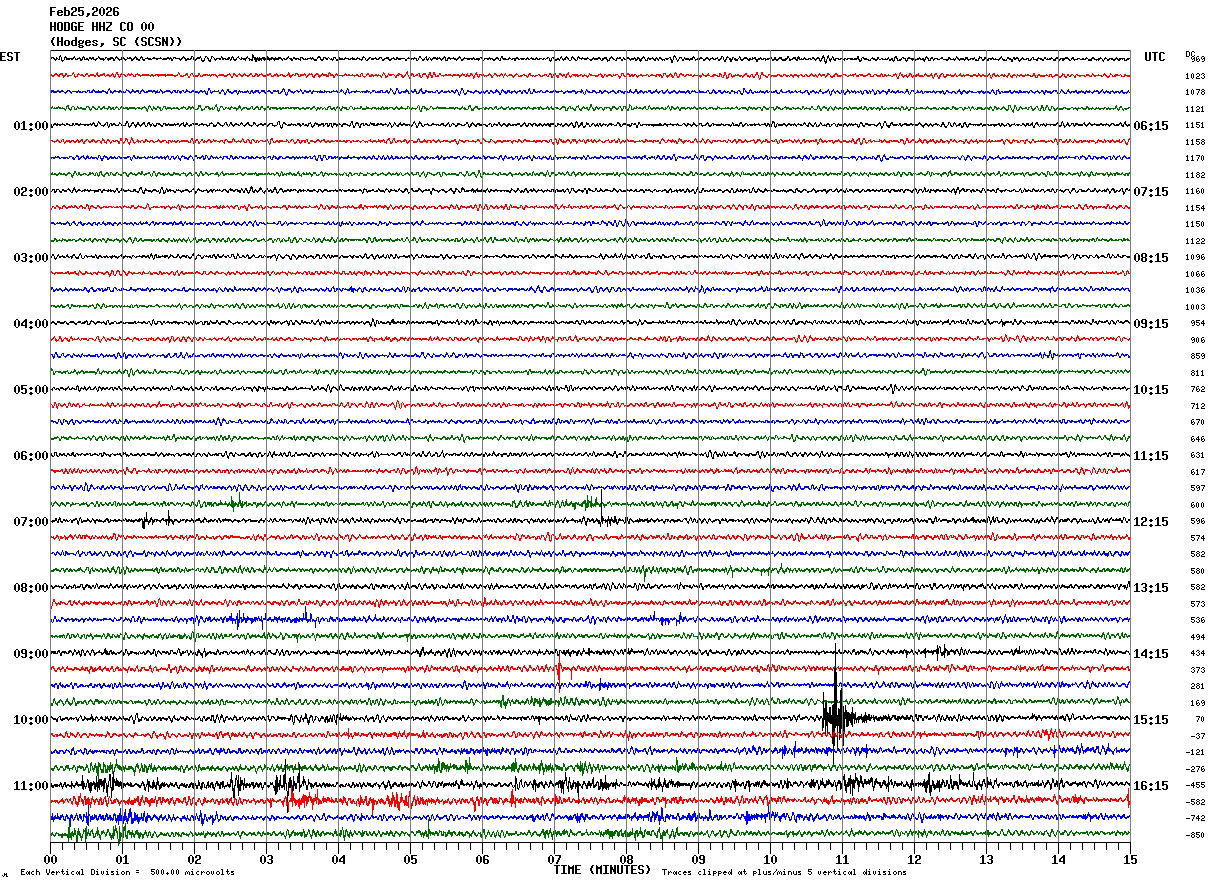Click the DC offset value 1096
Viewport: 1210px width, 886px height.
point(1195,258)
